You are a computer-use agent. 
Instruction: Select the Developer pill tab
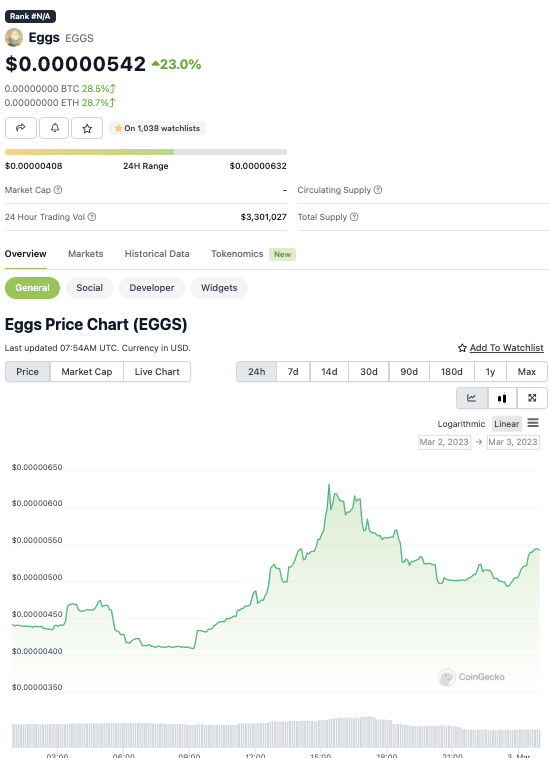[x=152, y=288]
